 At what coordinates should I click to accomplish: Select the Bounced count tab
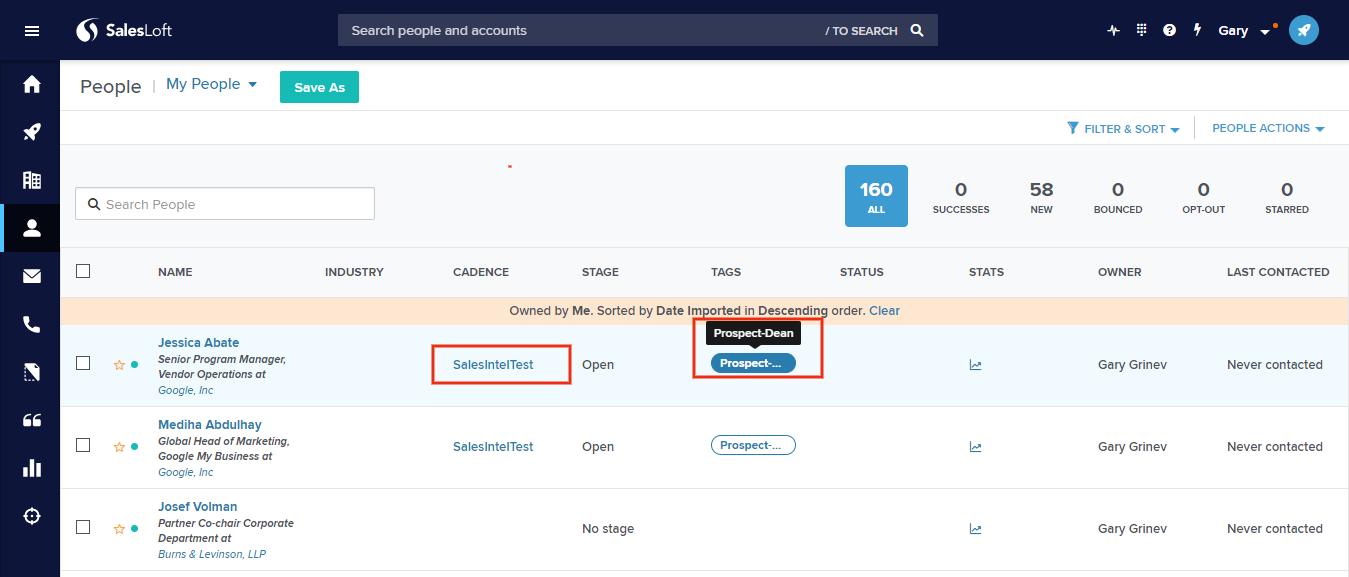[1118, 197]
